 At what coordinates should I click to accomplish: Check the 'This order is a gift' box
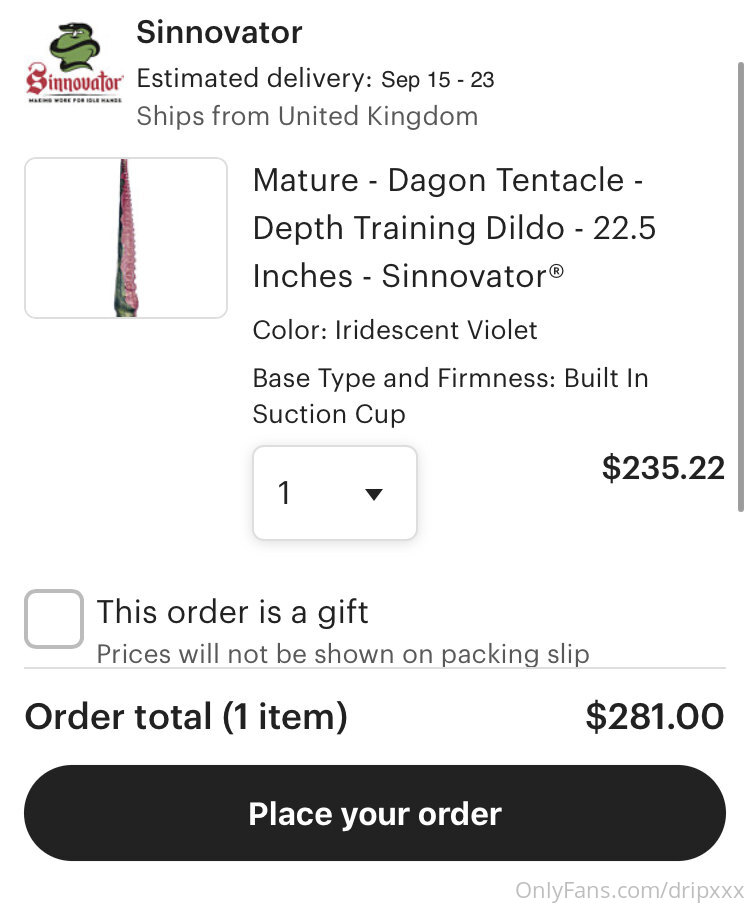54,619
